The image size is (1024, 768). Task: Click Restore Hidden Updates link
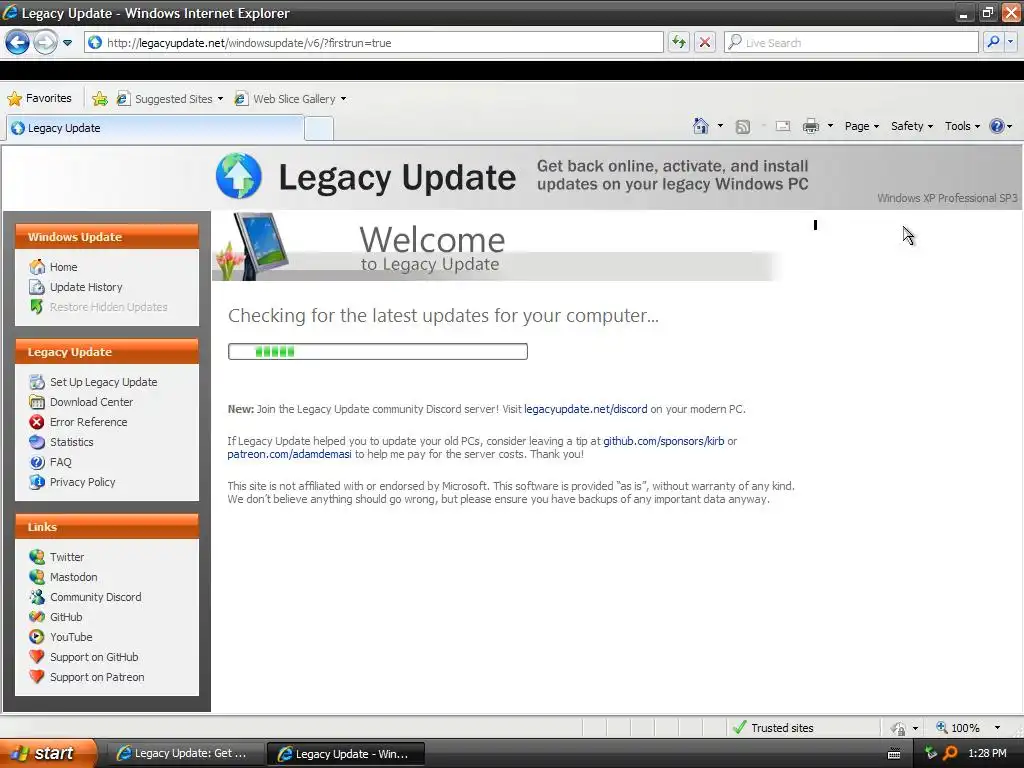[x=108, y=307]
